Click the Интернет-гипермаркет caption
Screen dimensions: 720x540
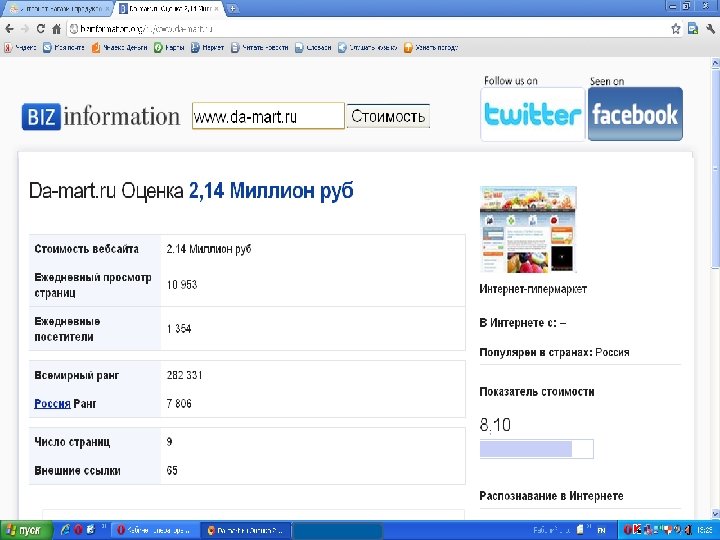(533, 289)
